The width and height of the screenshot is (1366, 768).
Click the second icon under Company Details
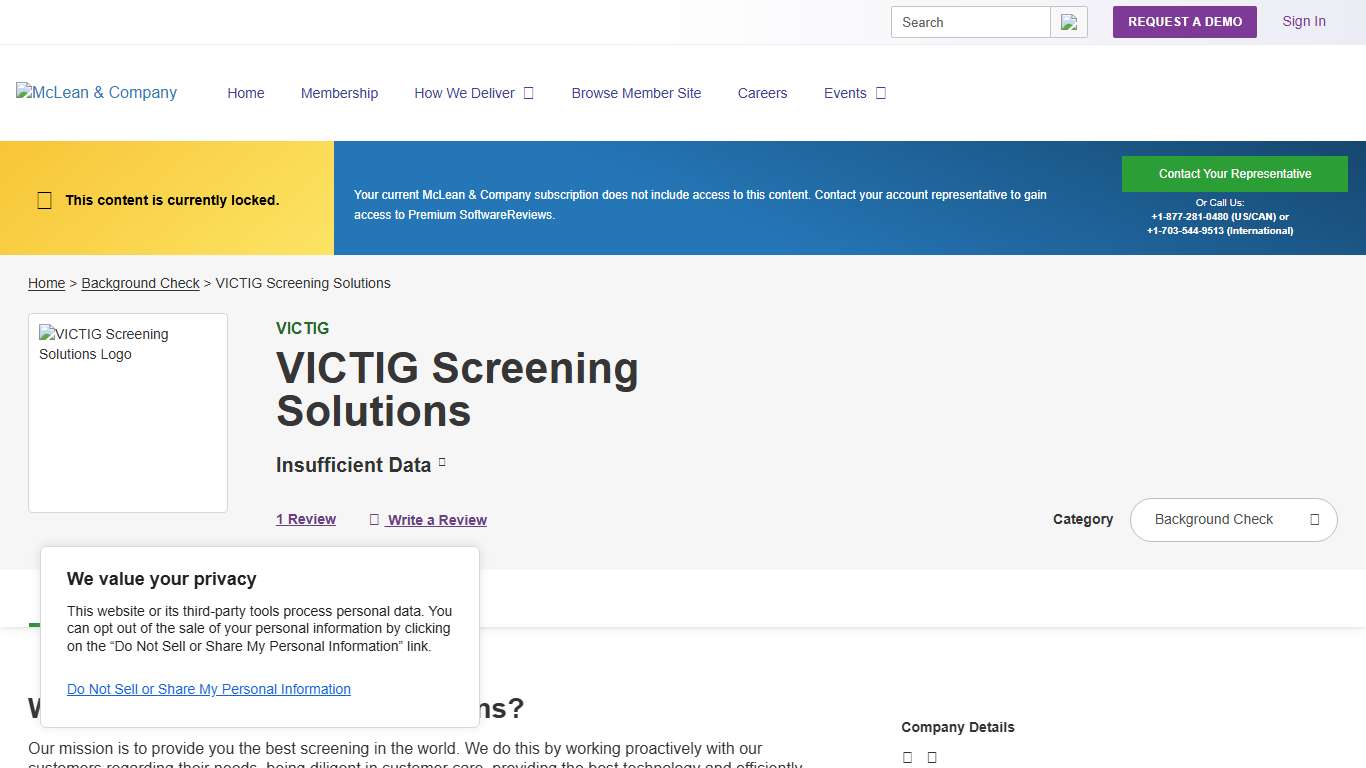(x=931, y=757)
